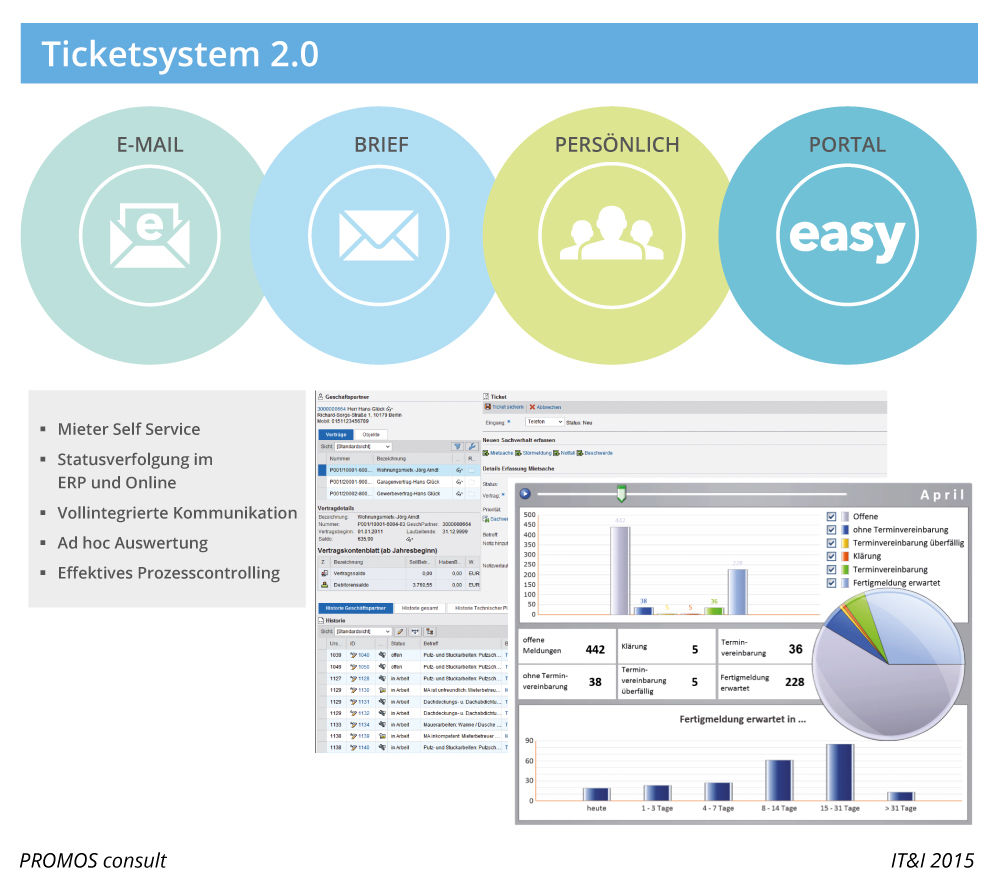Click the BRIEF letter icon
The image size is (1000, 886).
(379, 234)
